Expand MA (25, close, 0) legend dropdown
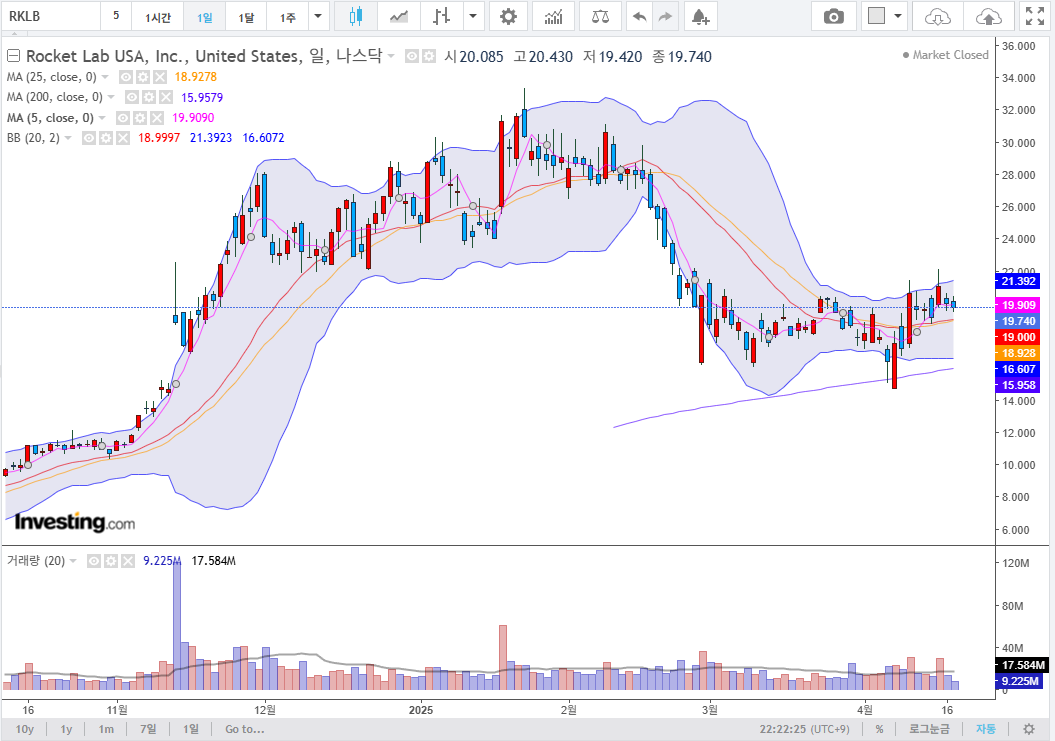Screen dimensions: 1055x741 pyautogui.click(x=105, y=77)
